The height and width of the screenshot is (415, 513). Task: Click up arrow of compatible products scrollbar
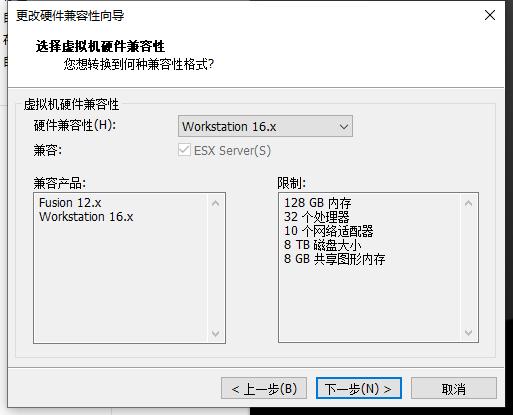coord(216,203)
